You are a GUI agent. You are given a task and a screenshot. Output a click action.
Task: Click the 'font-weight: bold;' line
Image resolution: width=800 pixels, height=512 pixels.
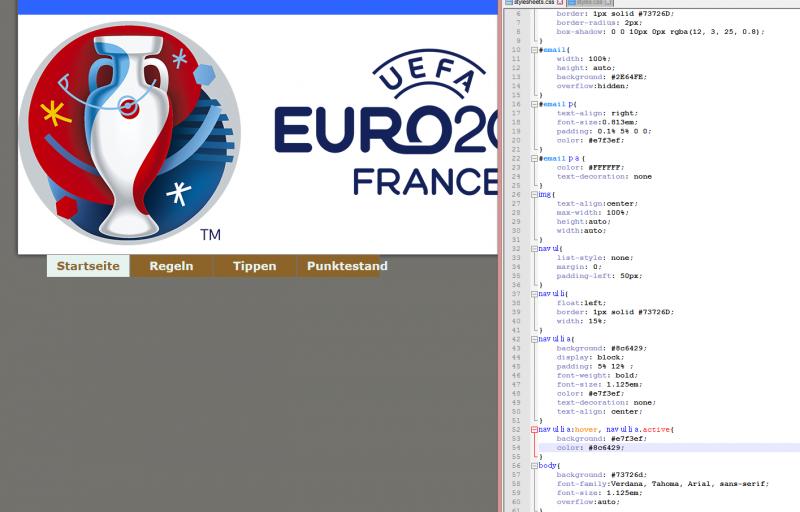[x=597, y=376]
